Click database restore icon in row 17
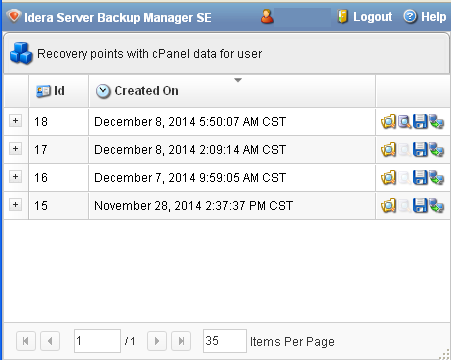This screenshot has height=360, width=451. point(436,150)
